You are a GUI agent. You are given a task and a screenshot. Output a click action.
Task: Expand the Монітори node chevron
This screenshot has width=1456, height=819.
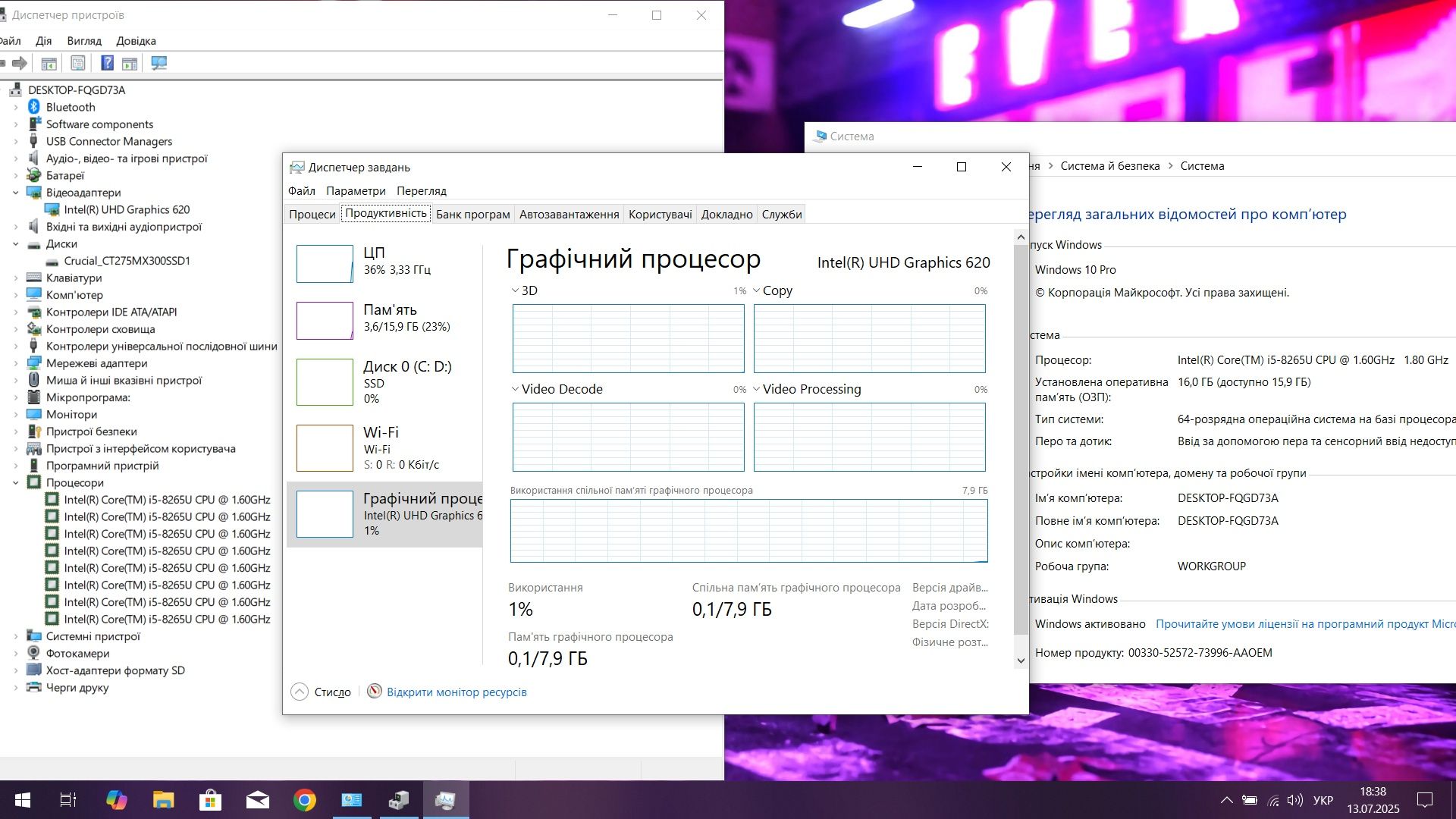tap(16, 414)
